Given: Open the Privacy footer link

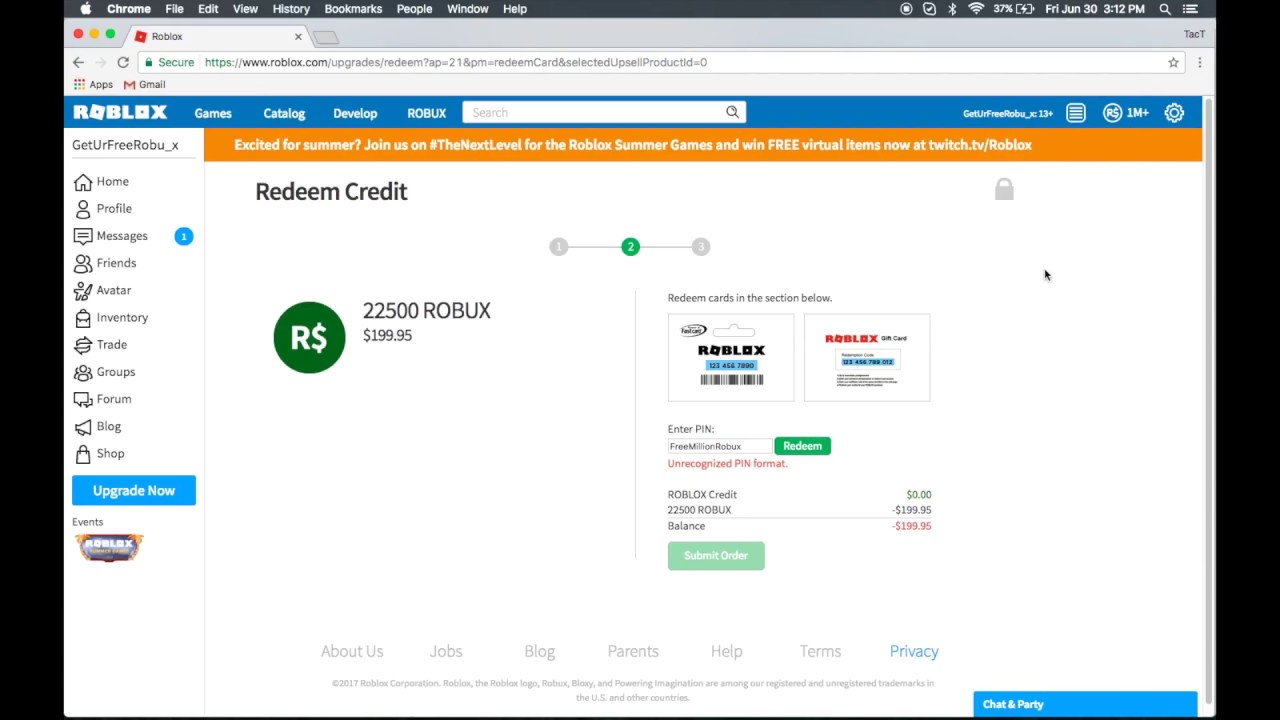Looking at the screenshot, I should pos(914,651).
